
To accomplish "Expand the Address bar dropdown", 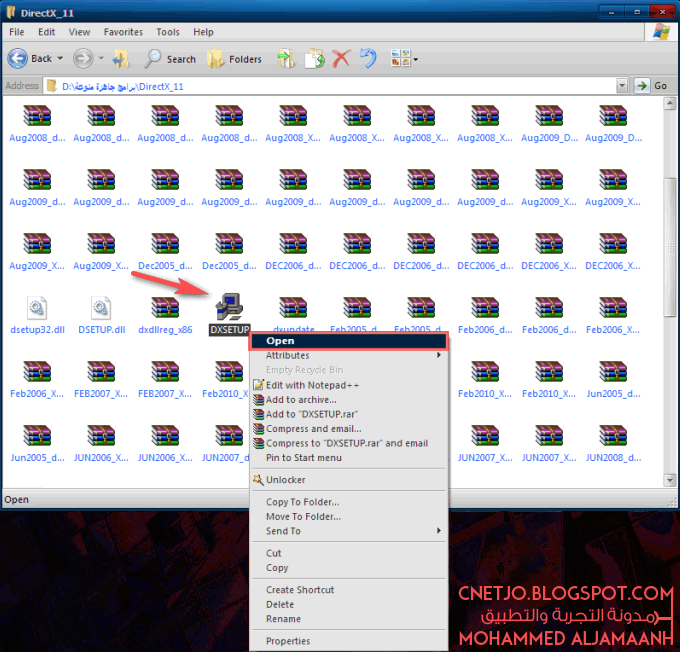I will click(x=622, y=86).
